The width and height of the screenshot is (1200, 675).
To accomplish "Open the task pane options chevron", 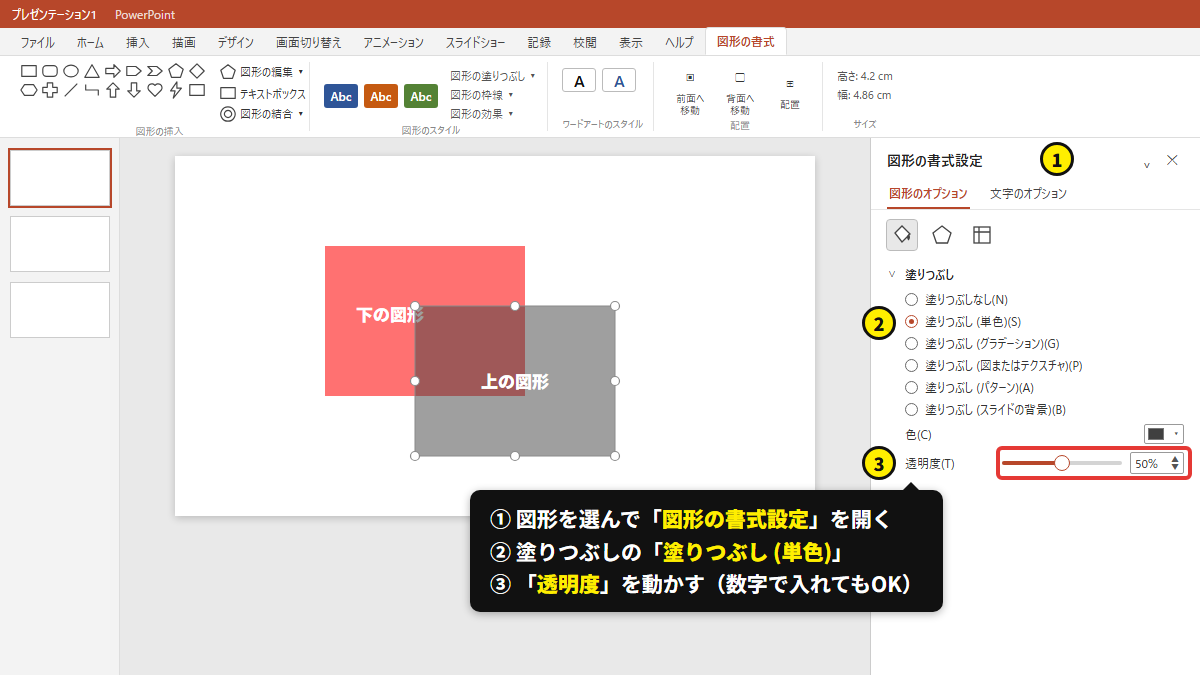I will pos(1146,165).
